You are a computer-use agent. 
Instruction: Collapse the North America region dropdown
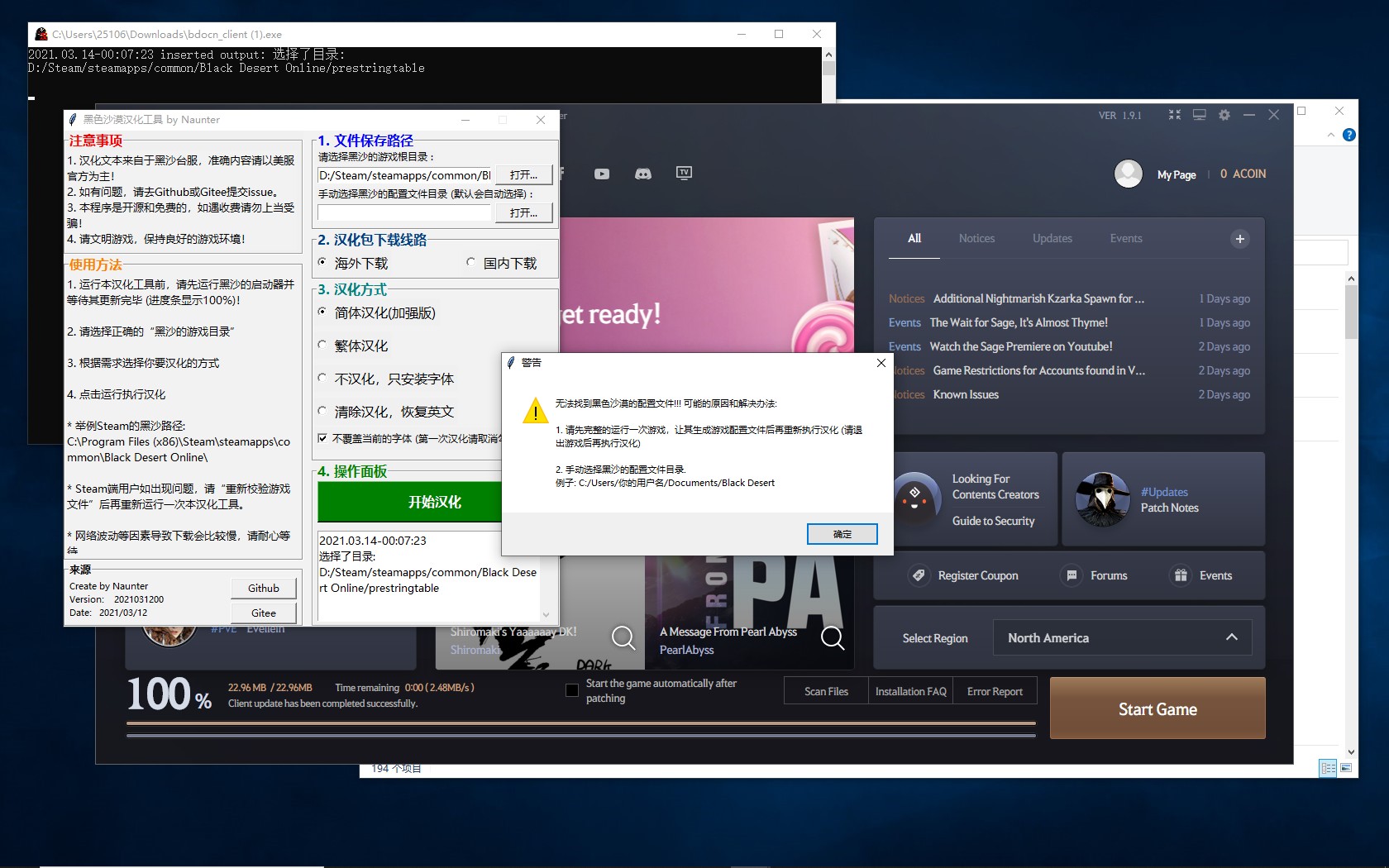[1232, 637]
